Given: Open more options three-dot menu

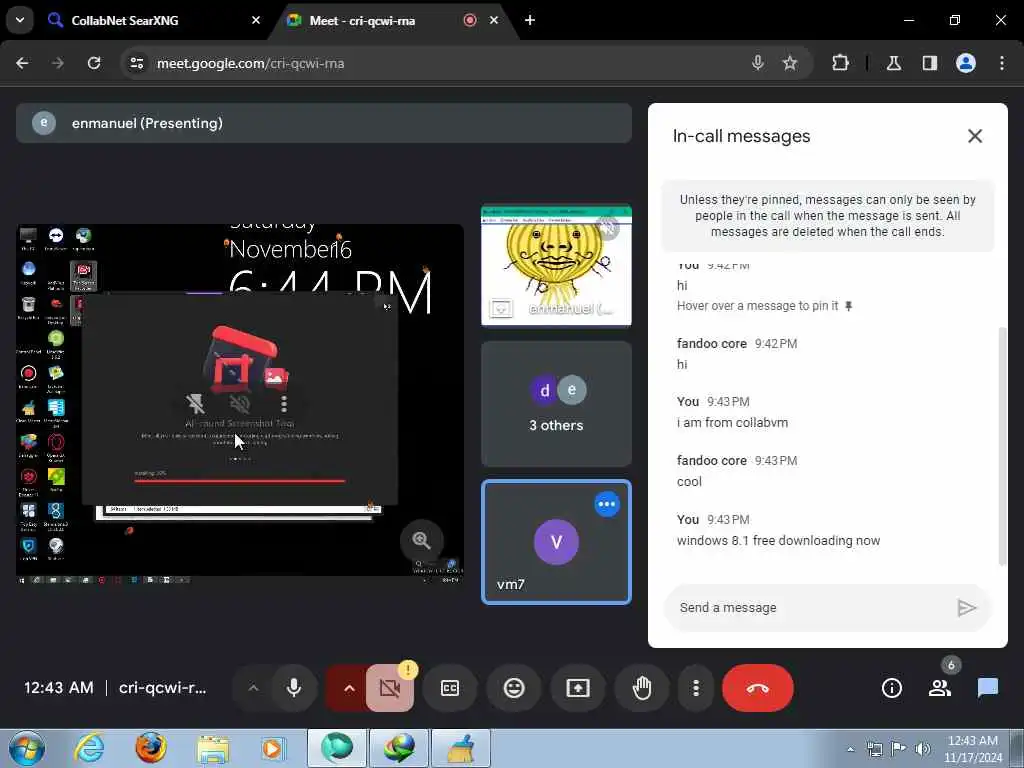Looking at the screenshot, I should [x=696, y=688].
